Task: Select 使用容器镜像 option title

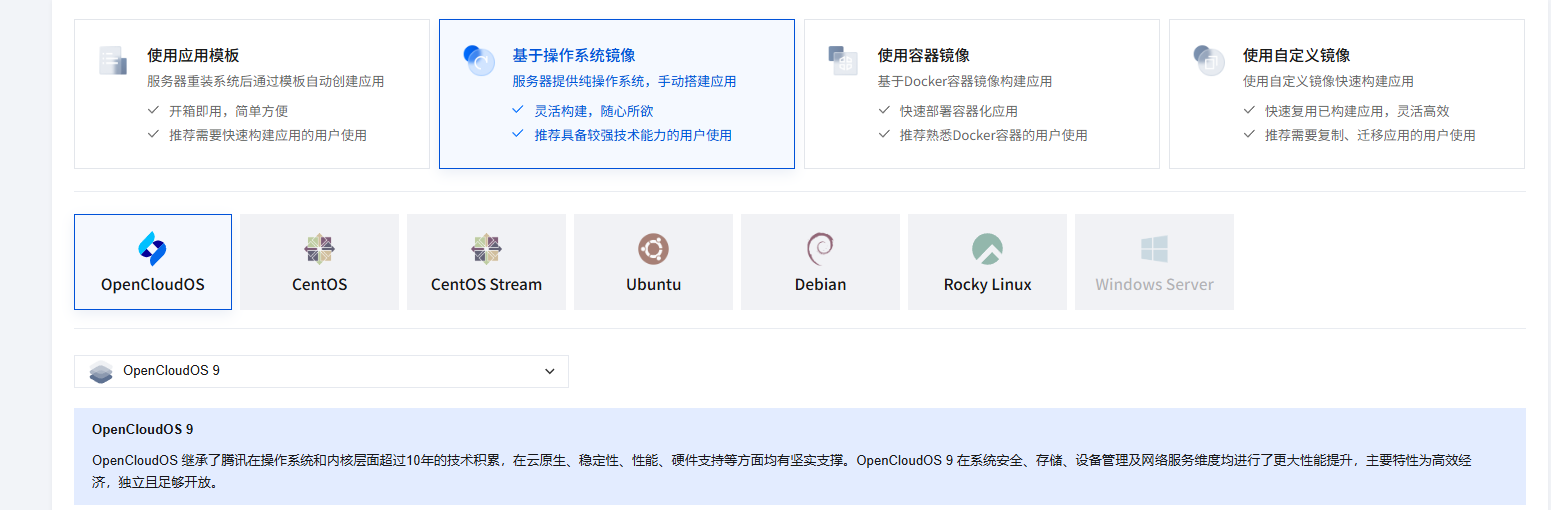Action: pyautogui.click(x=924, y=55)
